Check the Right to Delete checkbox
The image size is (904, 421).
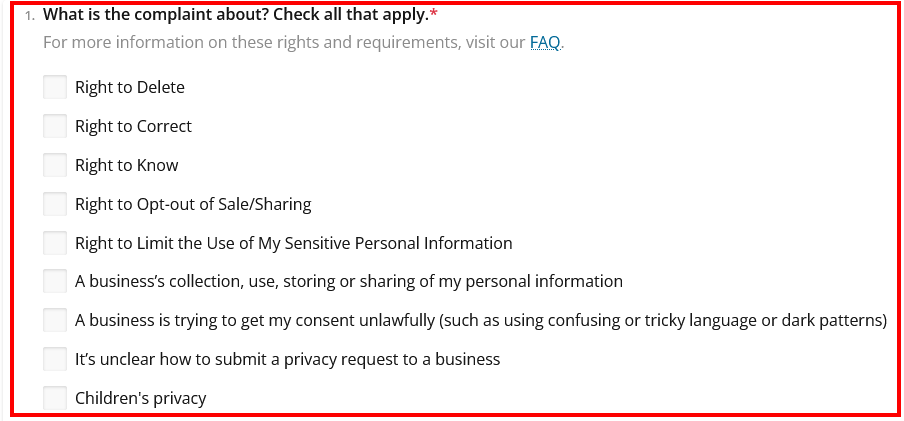click(x=55, y=87)
